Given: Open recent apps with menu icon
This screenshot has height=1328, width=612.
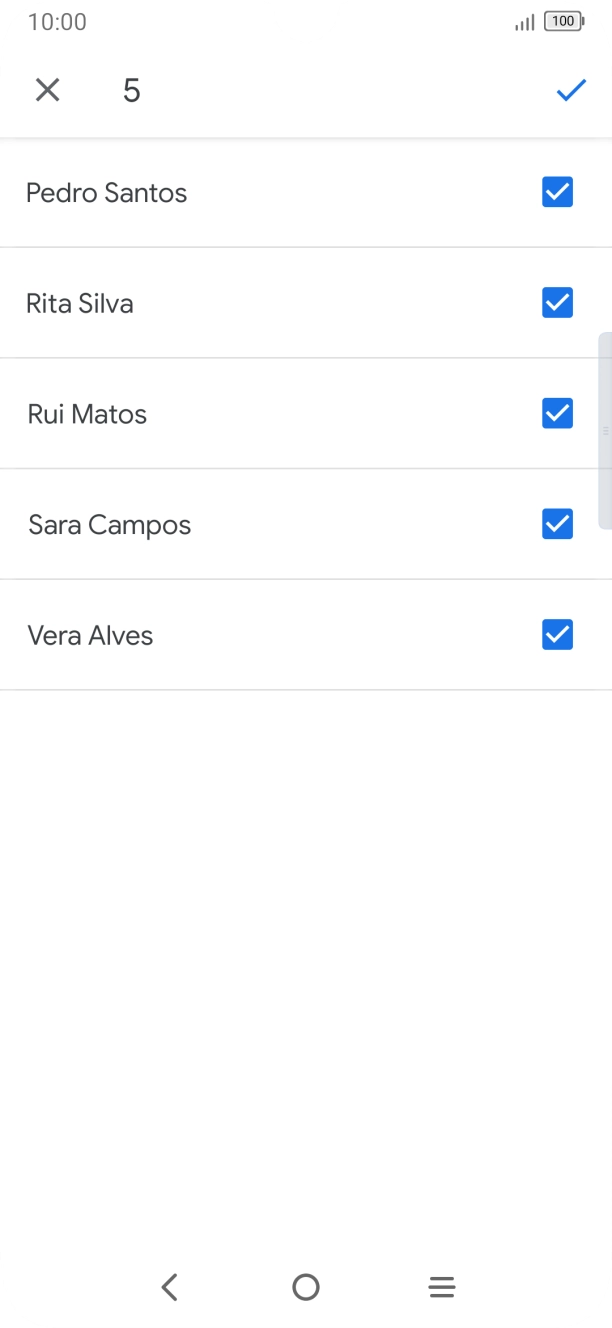Looking at the screenshot, I should pyautogui.click(x=442, y=1287).
